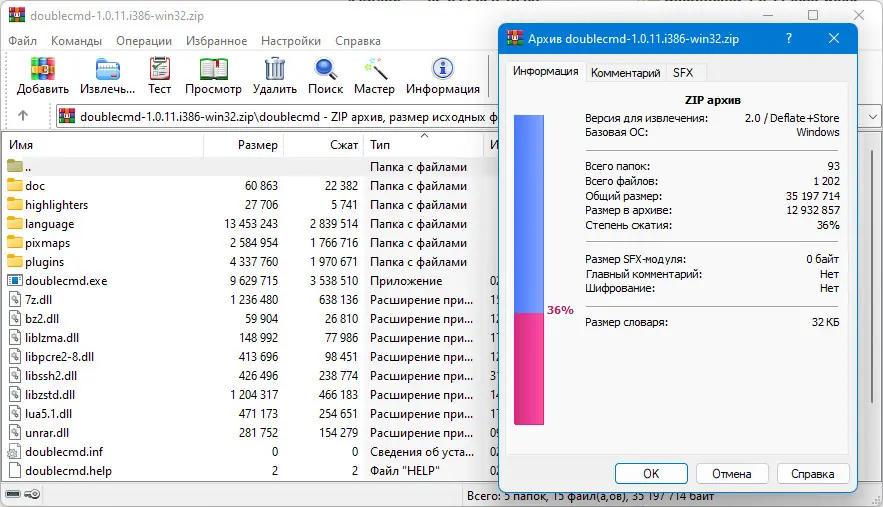Select the doublecmd.exe application icon

click(x=15, y=280)
